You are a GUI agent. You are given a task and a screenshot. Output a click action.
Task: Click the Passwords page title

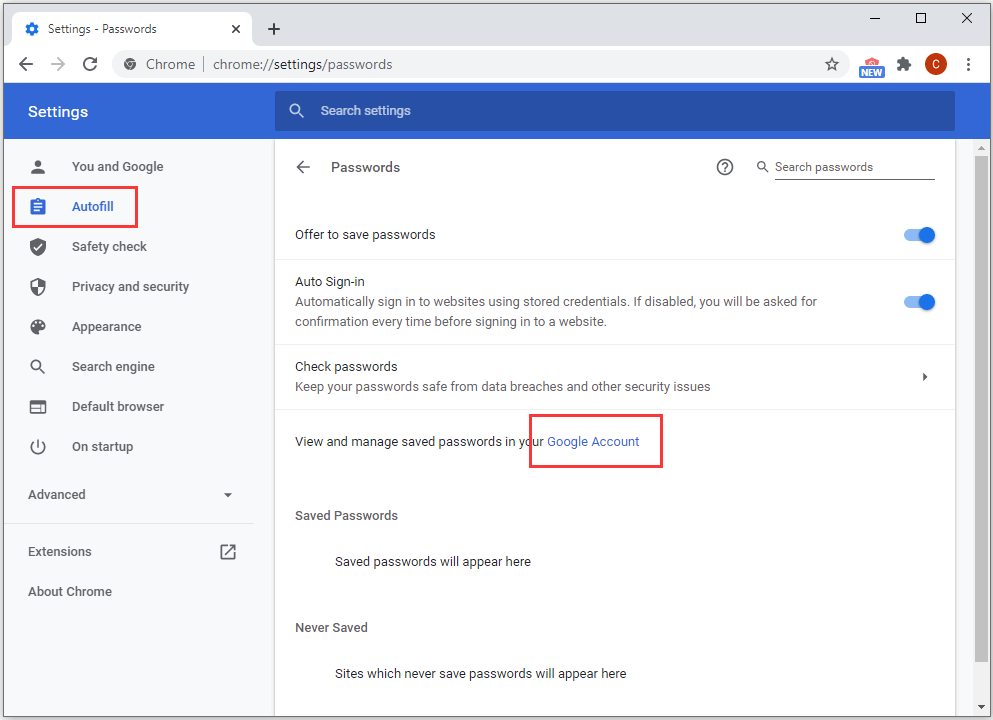tap(365, 167)
